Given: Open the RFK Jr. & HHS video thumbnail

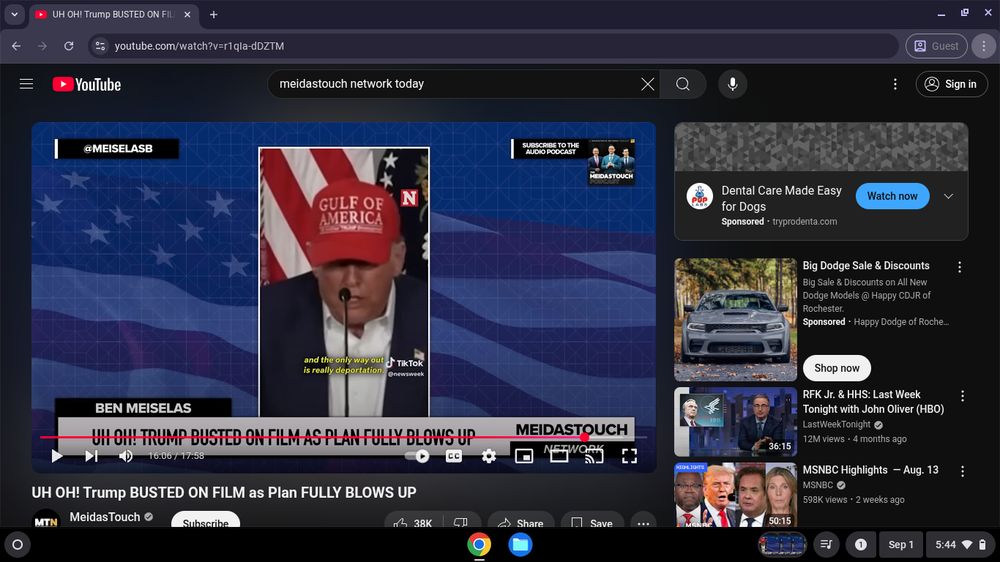Looking at the screenshot, I should (735, 421).
